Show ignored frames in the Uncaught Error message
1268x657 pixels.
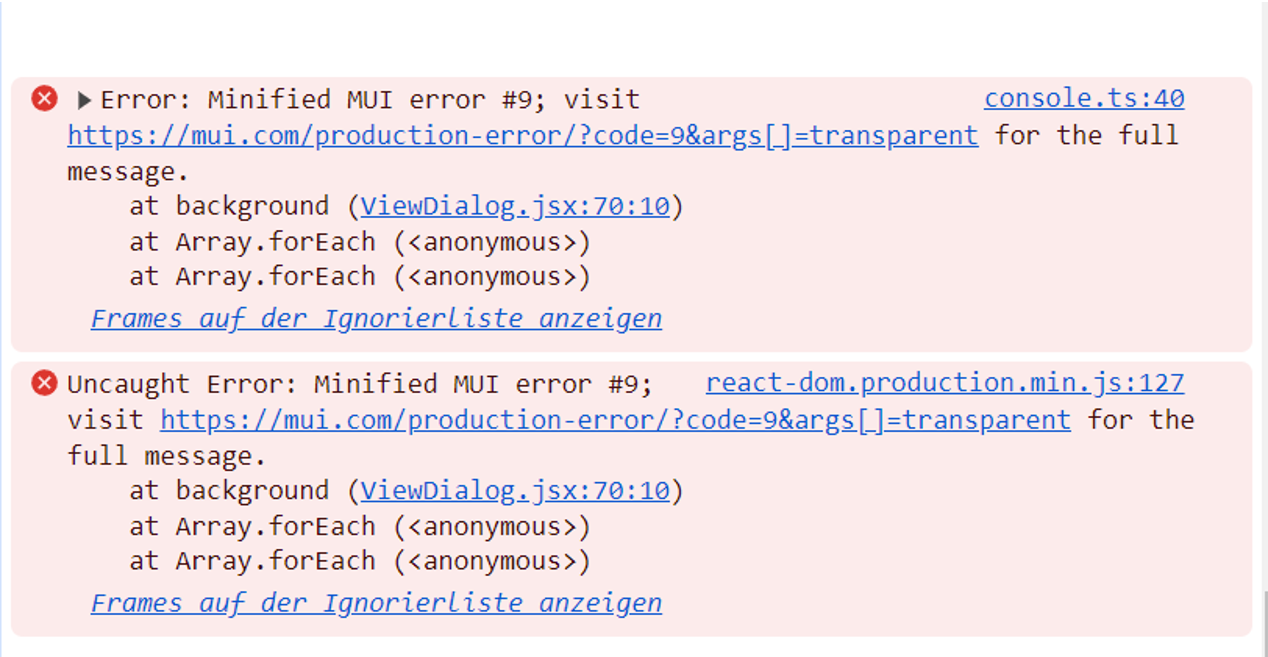376,603
